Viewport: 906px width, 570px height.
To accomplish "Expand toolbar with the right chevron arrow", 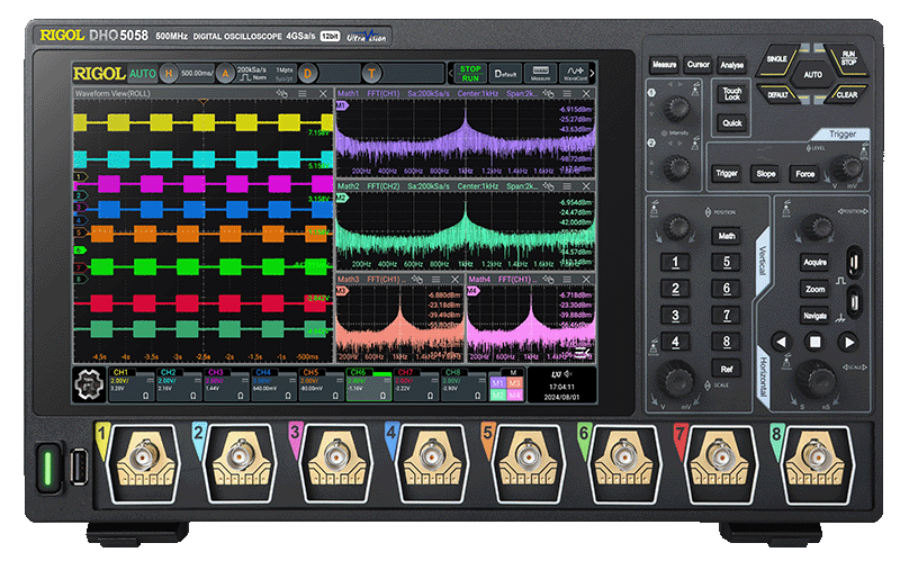I will click(592, 73).
